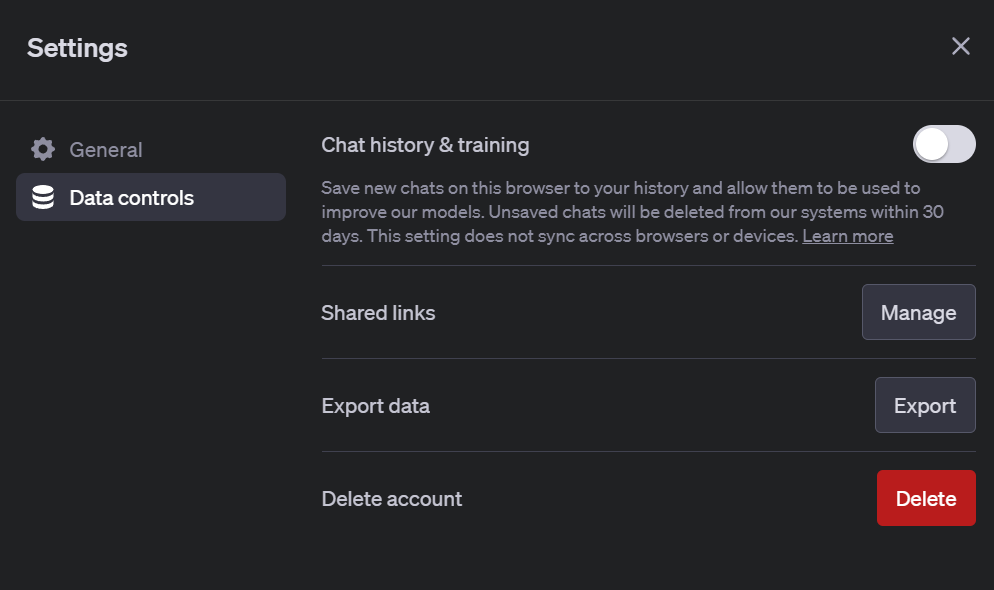The height and width of the screenshot is (590, 994).
Task: Click the gear icon beside General
Action: tap(43, 150)
